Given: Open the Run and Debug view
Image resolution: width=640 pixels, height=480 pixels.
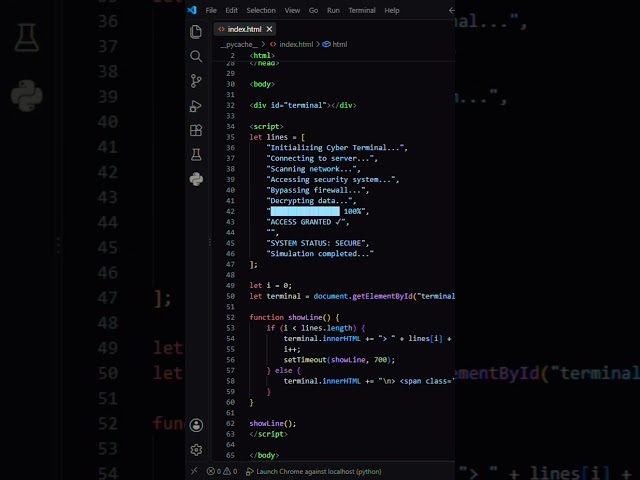Looking at the screenshot, I should click(x=196, y=106).
